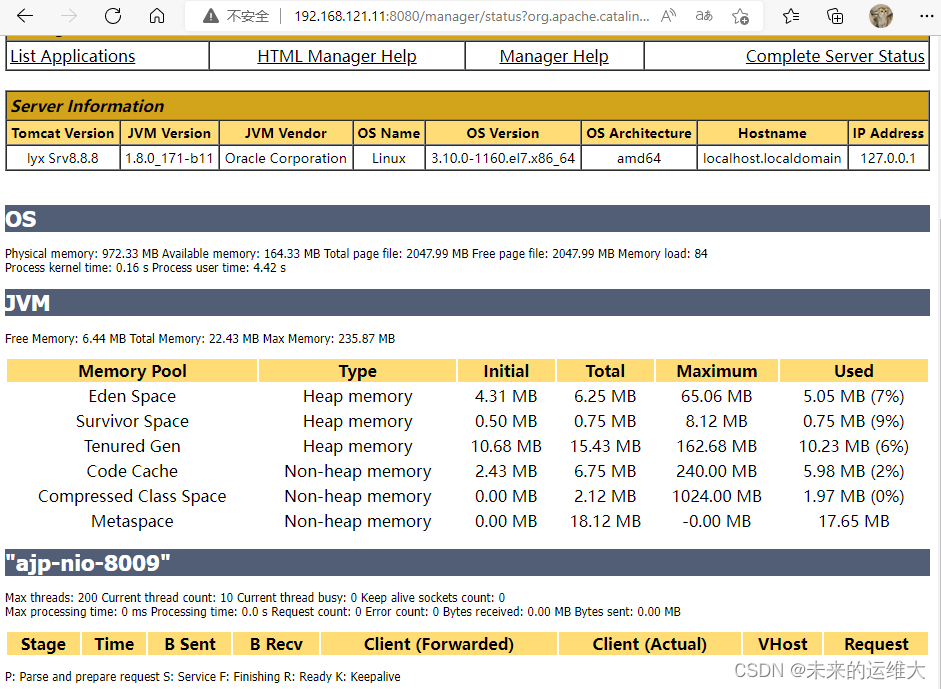Click the Client (Actual) column header

(x=649, y=644)
